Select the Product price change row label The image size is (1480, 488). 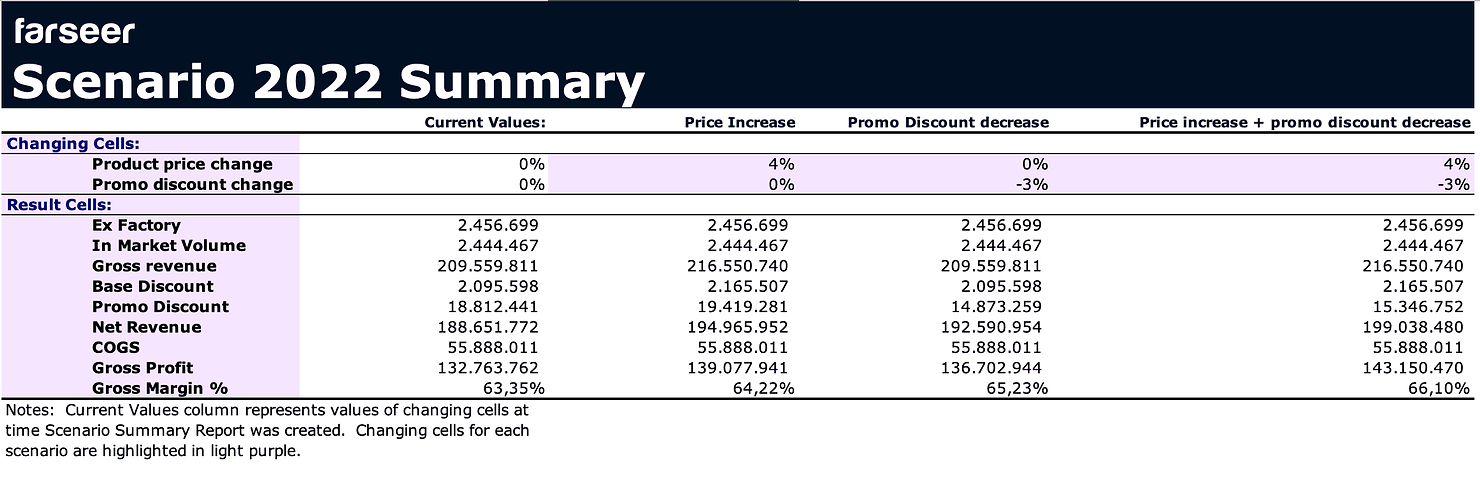point(182,164)
